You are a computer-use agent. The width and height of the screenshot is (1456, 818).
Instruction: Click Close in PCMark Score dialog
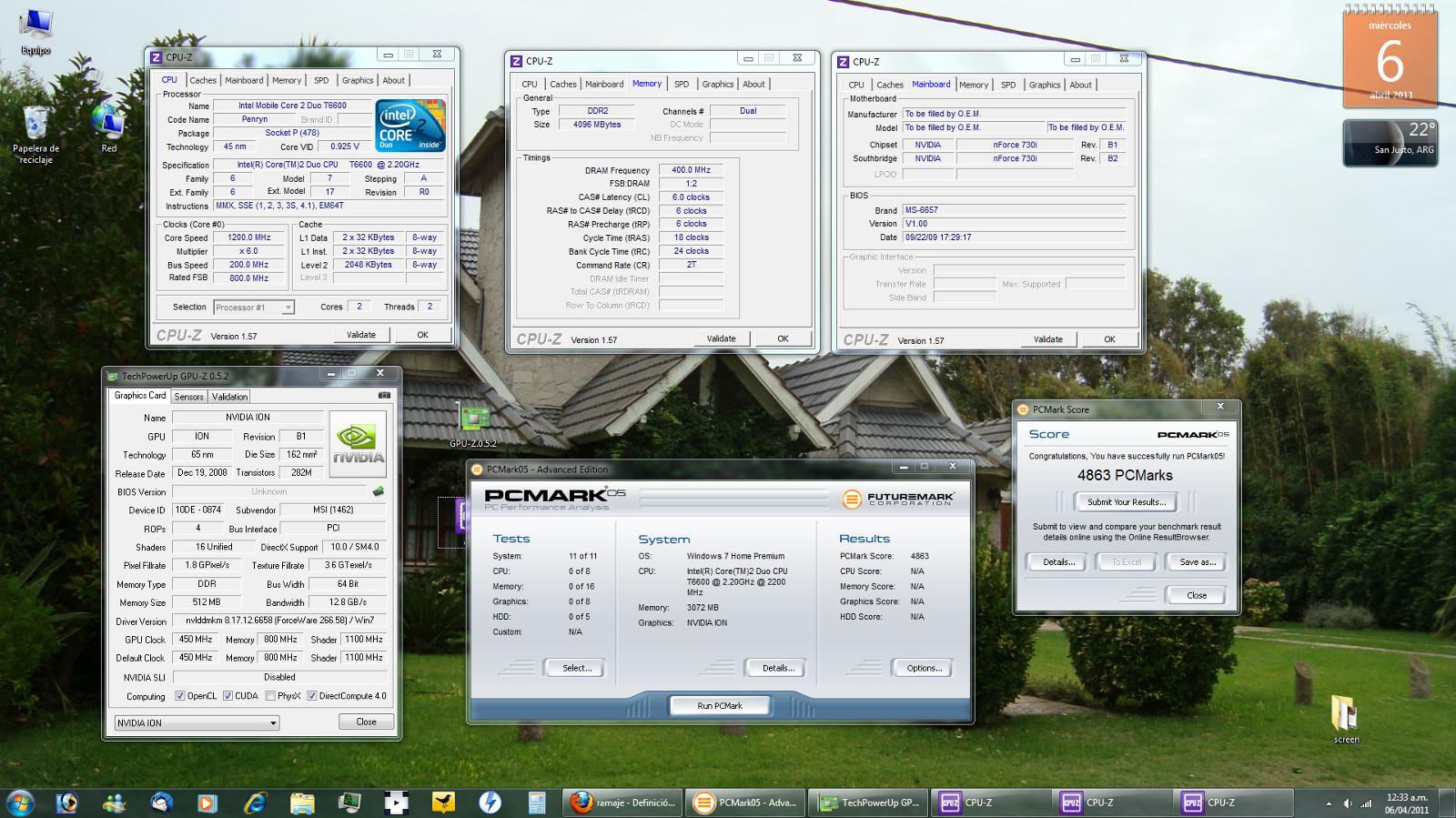[1197, 595]
